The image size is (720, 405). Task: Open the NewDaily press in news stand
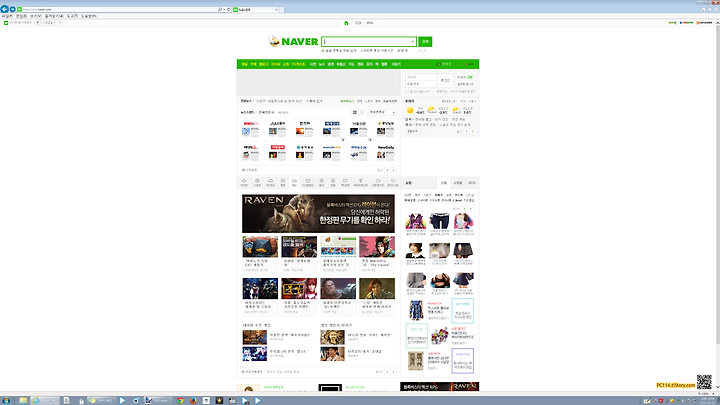[x=386, y=152]
